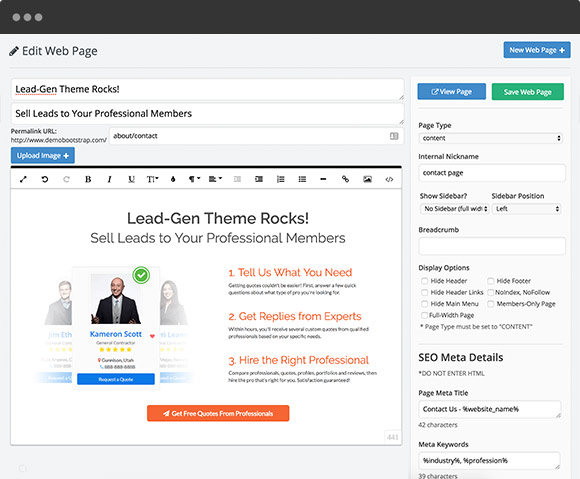
Task: Click heart icon on Kameron Scott card
Action: (152, 336)
